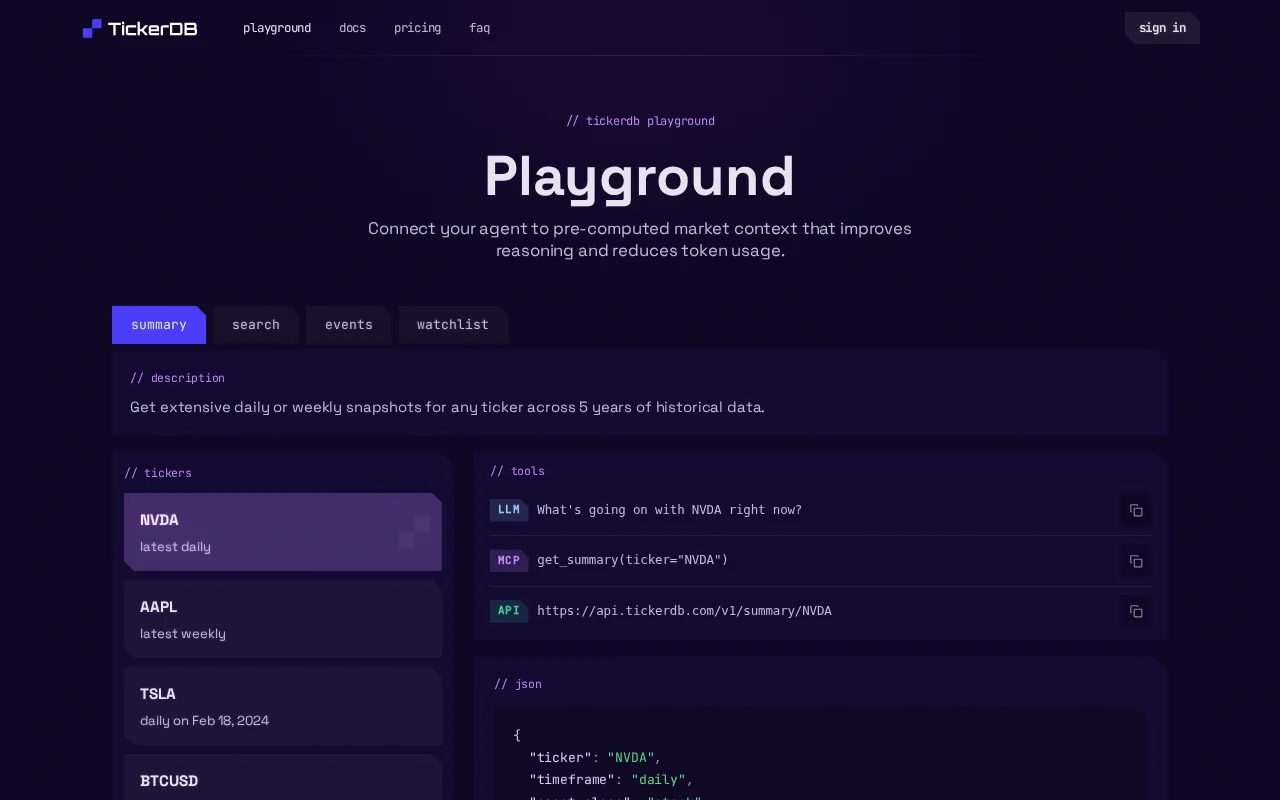
Task: Go to the docs page
Action: tap(352, 28)
